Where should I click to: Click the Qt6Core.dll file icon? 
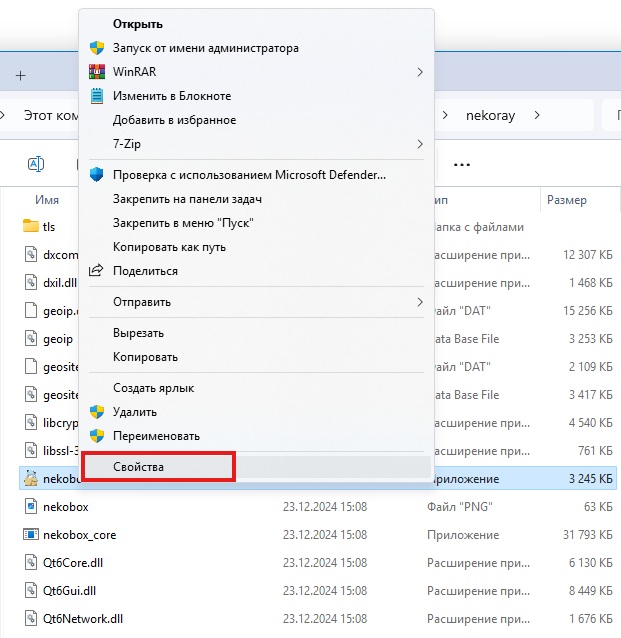(x=30, y=563)
